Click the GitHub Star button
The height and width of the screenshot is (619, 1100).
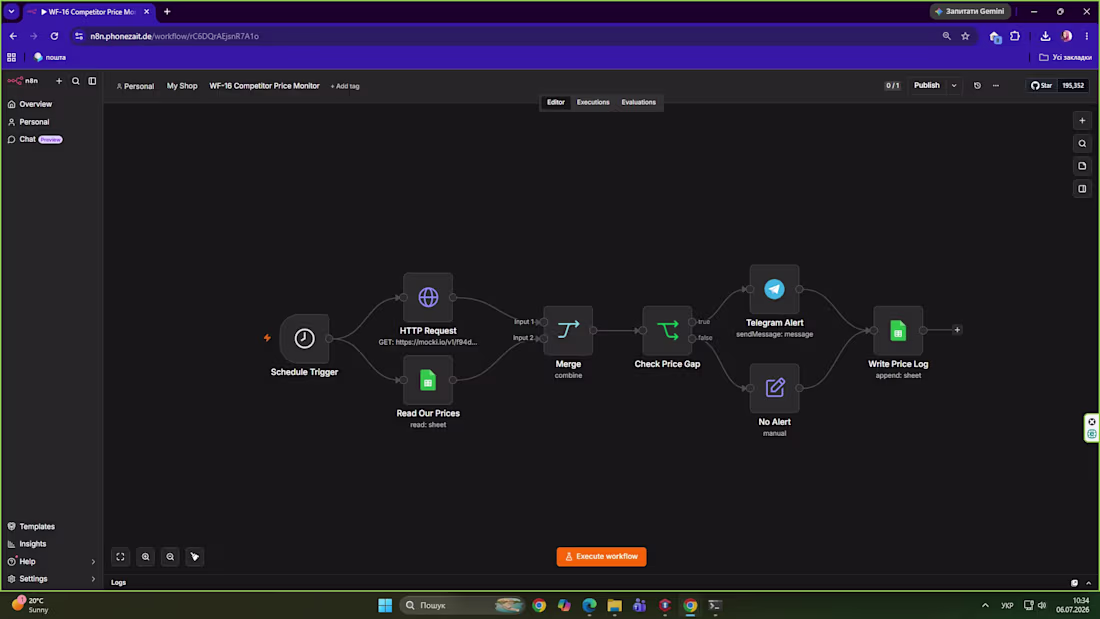tap(1042, 86)
